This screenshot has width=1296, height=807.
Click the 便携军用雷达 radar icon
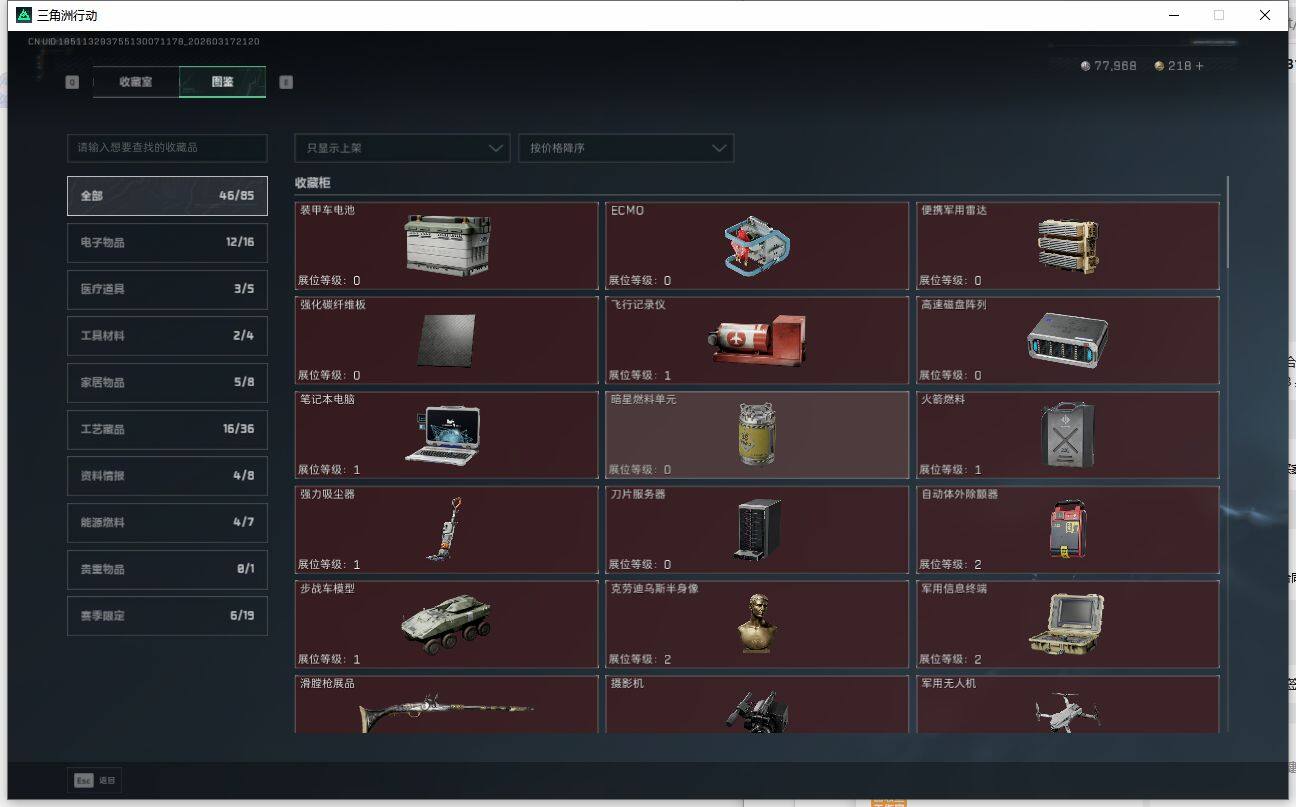tap(1067, 245)
